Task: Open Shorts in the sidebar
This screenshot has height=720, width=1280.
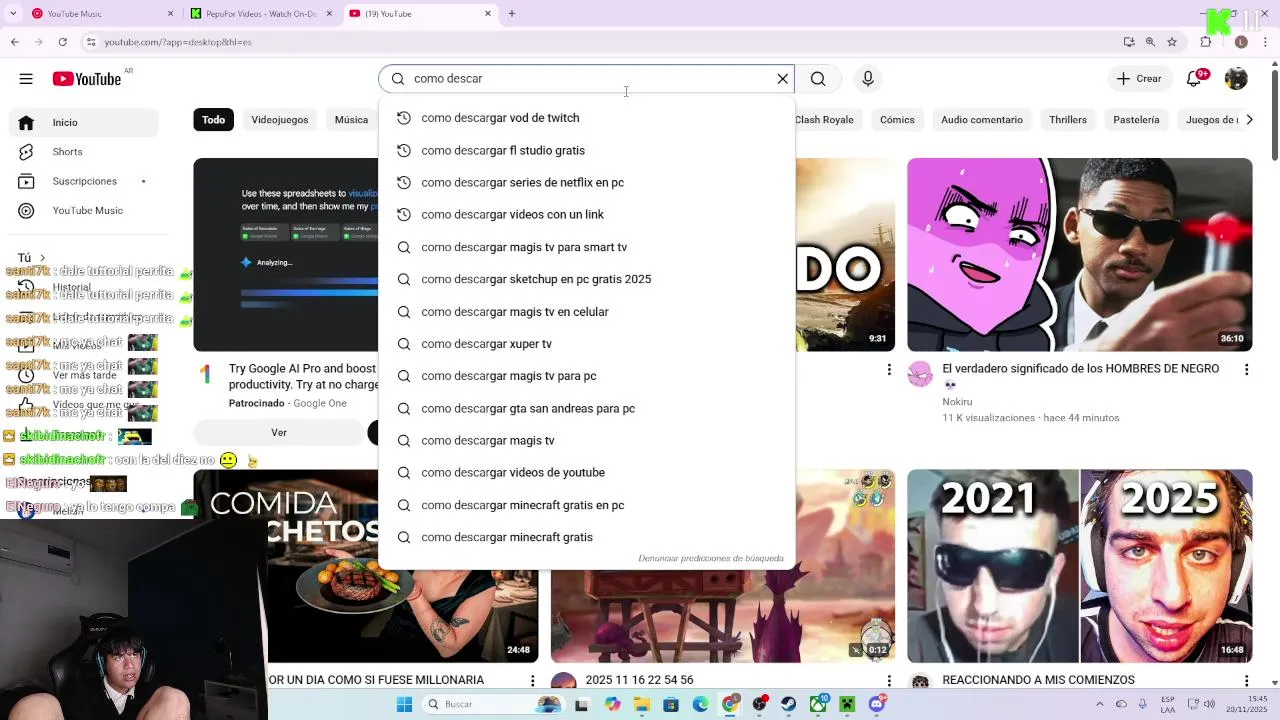Action: (84, 152)
